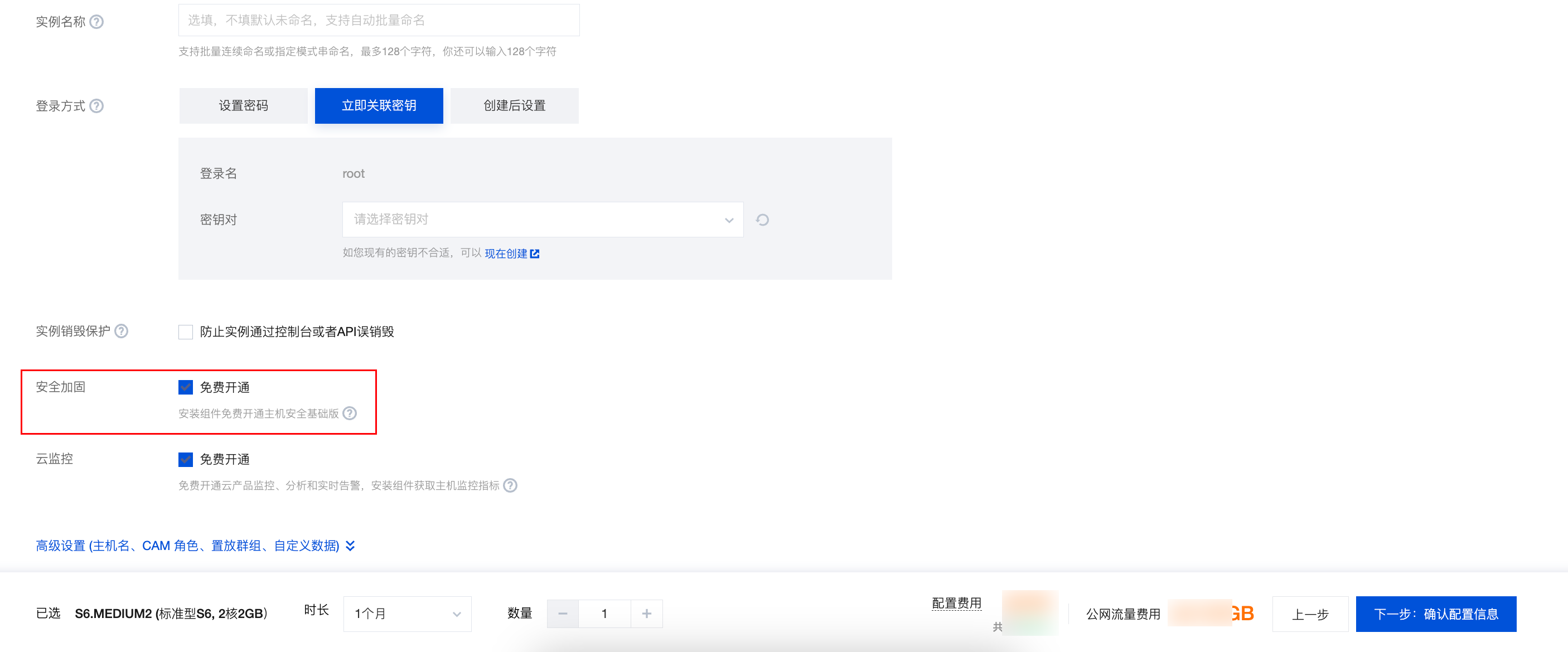Increase quantity with plus button
Screen dimensions: 1568x652
646,614
